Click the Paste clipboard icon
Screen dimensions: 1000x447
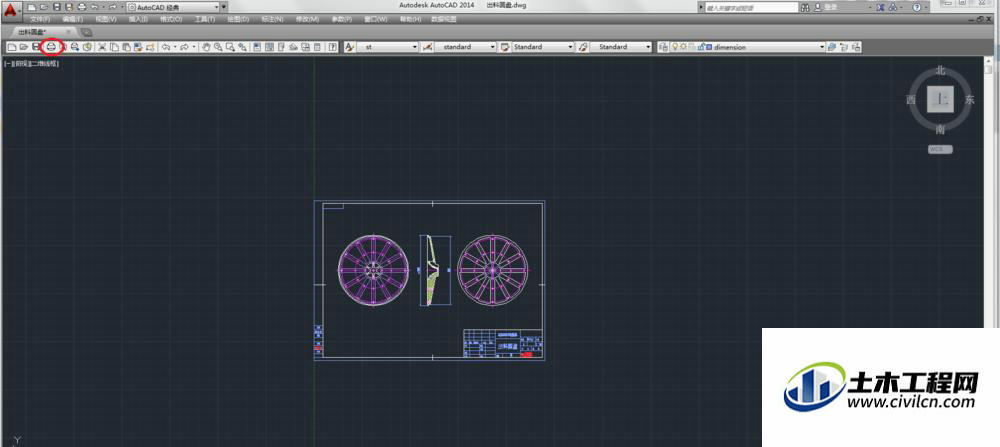pos(126,47)
